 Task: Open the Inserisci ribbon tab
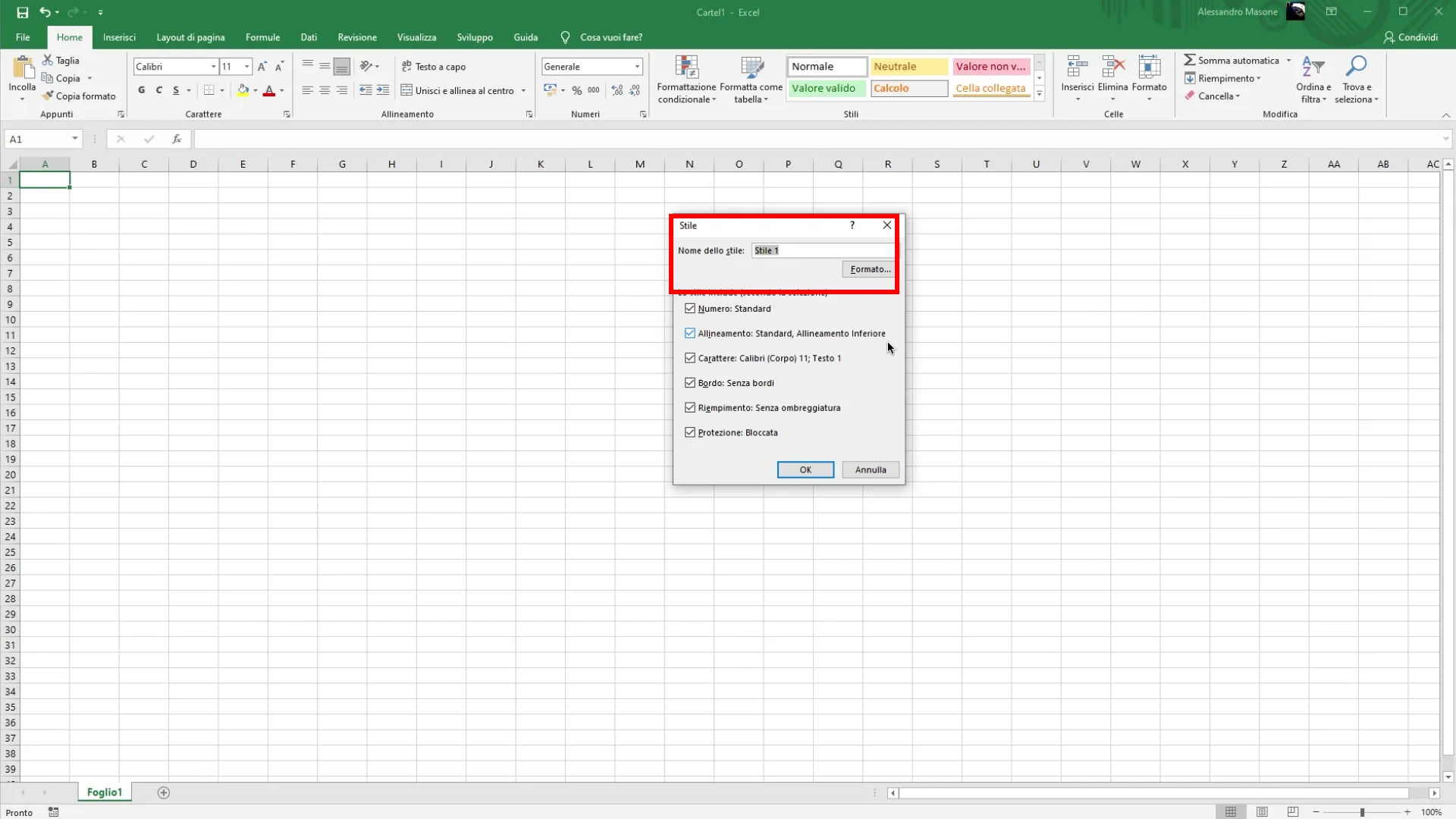coord(119,37)
